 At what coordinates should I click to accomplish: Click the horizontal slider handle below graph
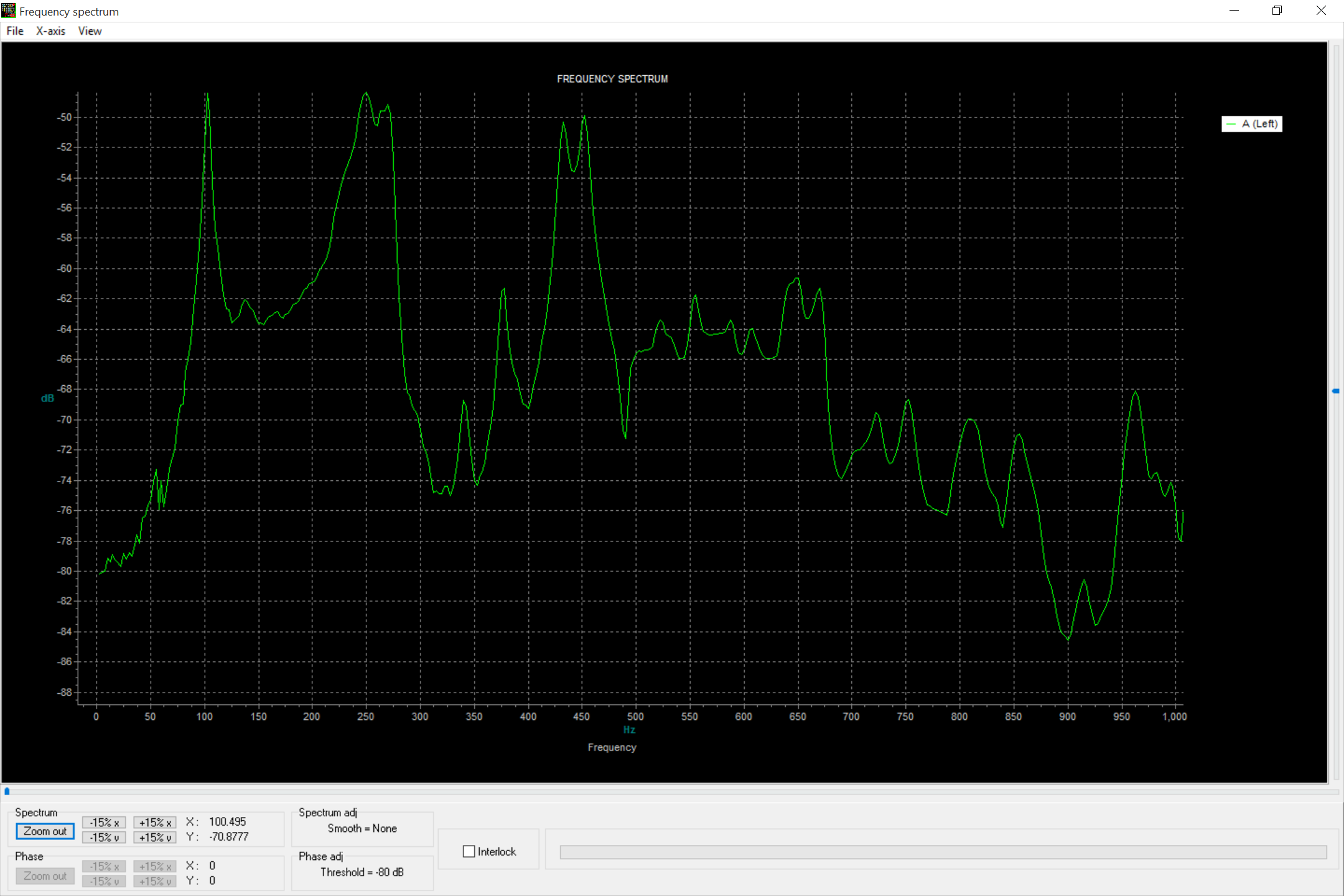point(7,791)
